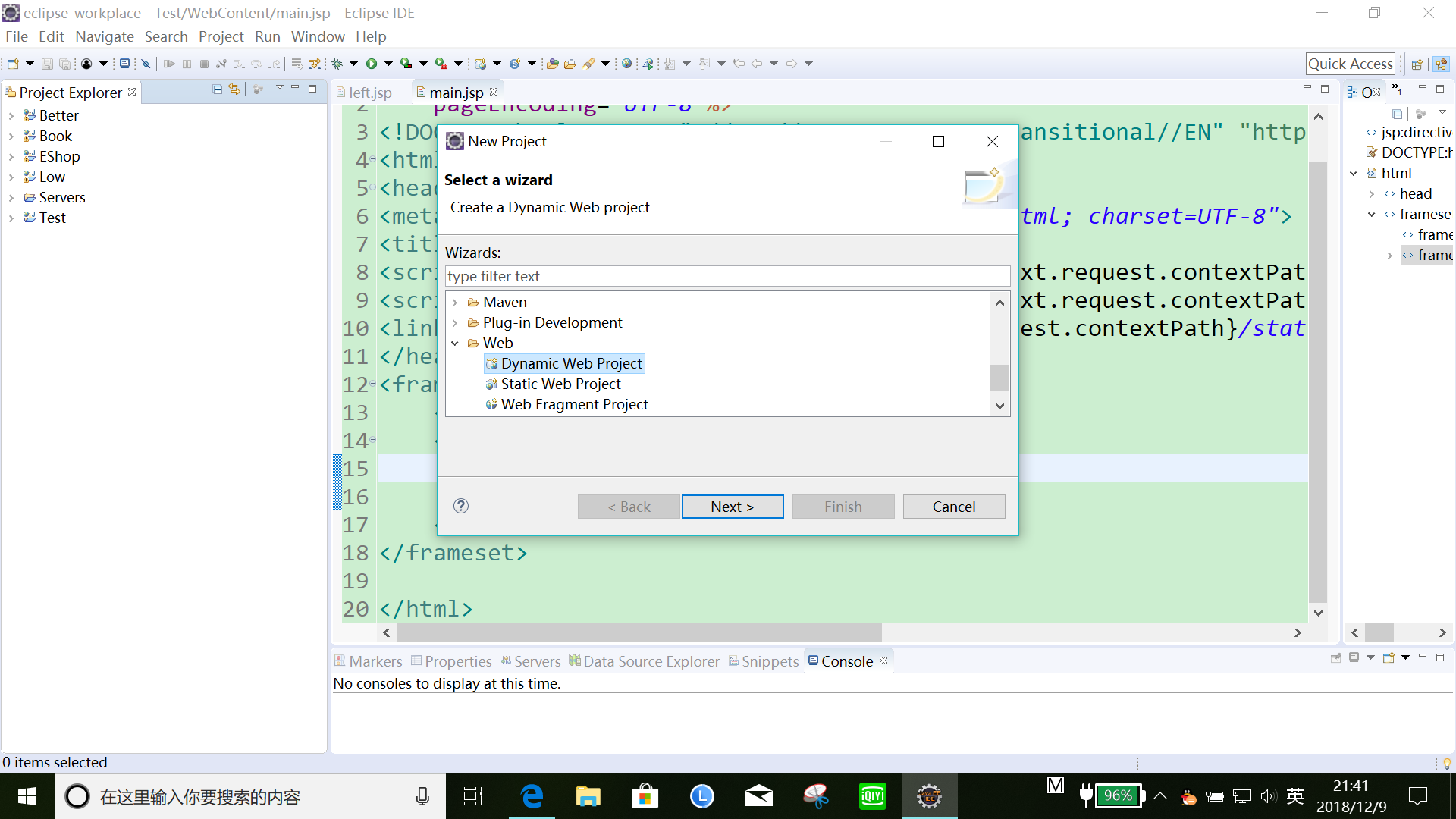The width and height of the screenshot is (1456, 819).
Task: Click the Quick Access search box
Action: 1350,64
